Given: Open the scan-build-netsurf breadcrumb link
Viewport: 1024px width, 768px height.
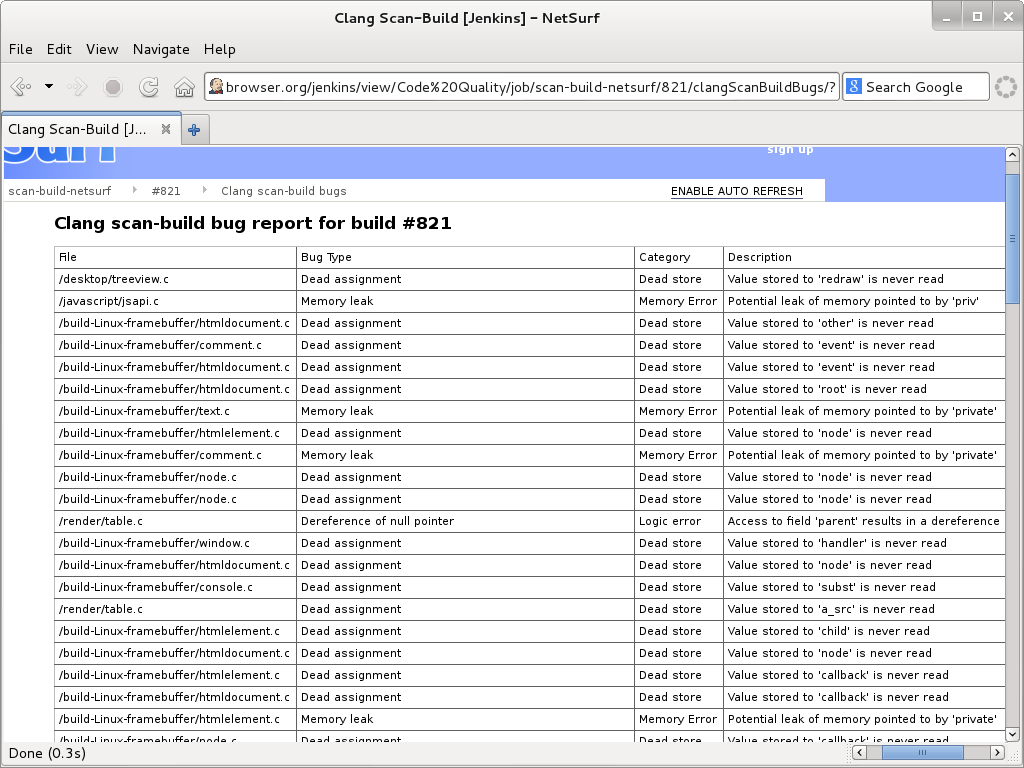Looking at the screenshot, I should pos(59,191).
